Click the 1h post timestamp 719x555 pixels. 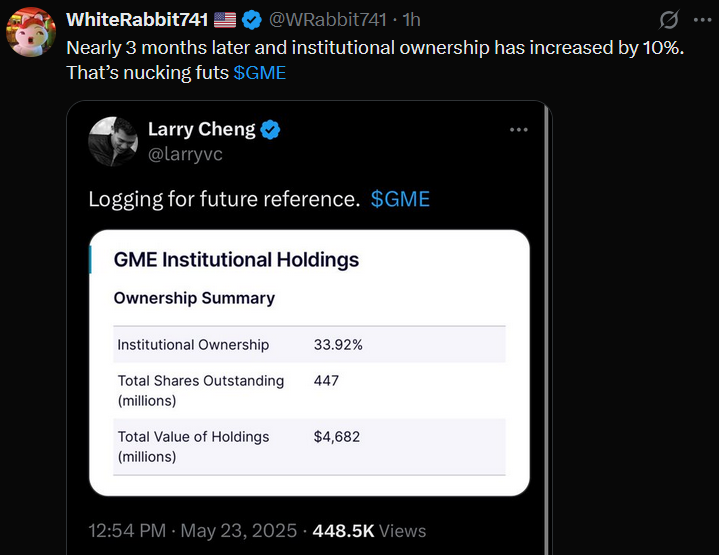tap(412, 20)
